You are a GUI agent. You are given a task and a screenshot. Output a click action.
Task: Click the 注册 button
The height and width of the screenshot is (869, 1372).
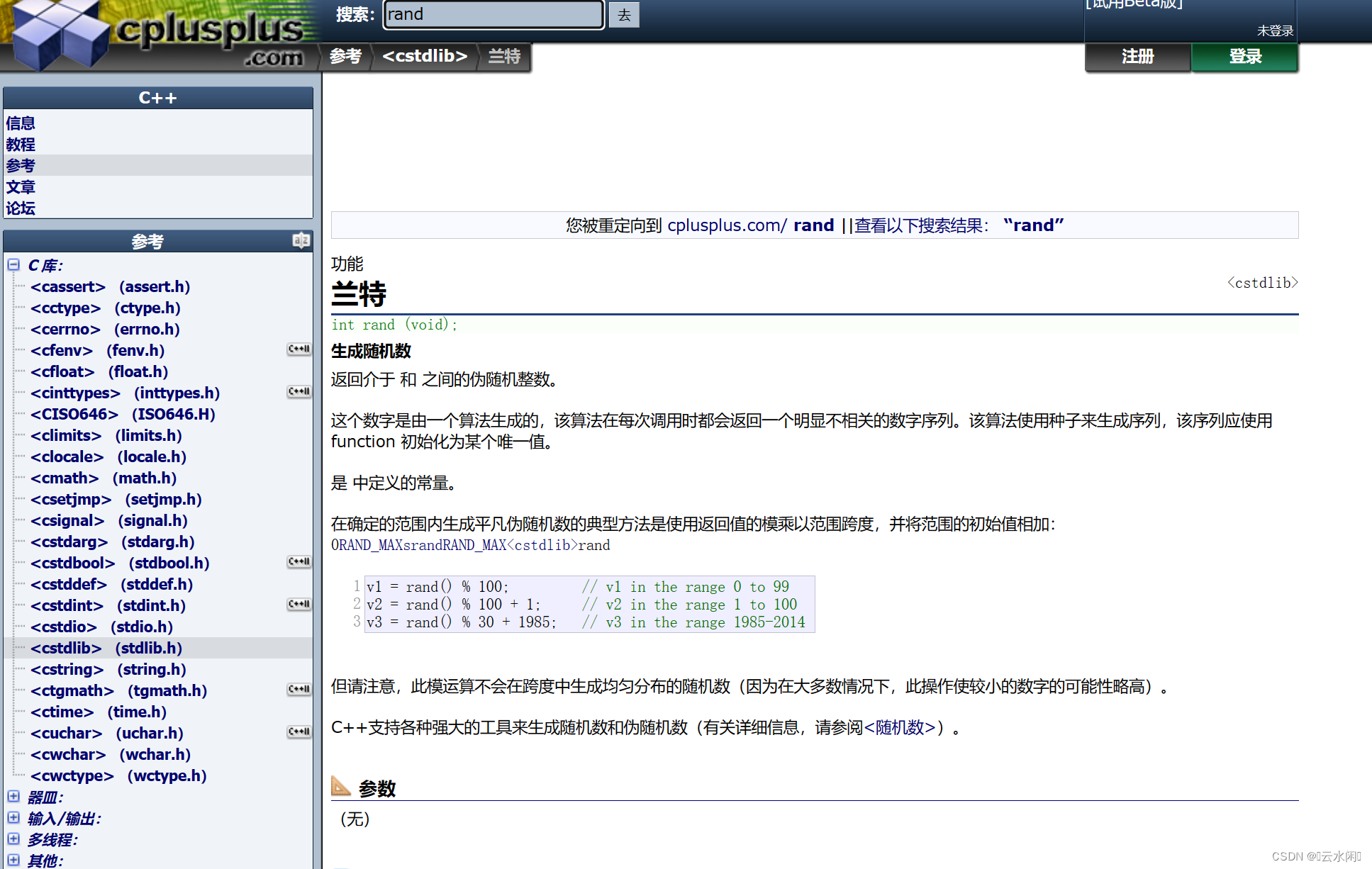[x=1137, y=57]
